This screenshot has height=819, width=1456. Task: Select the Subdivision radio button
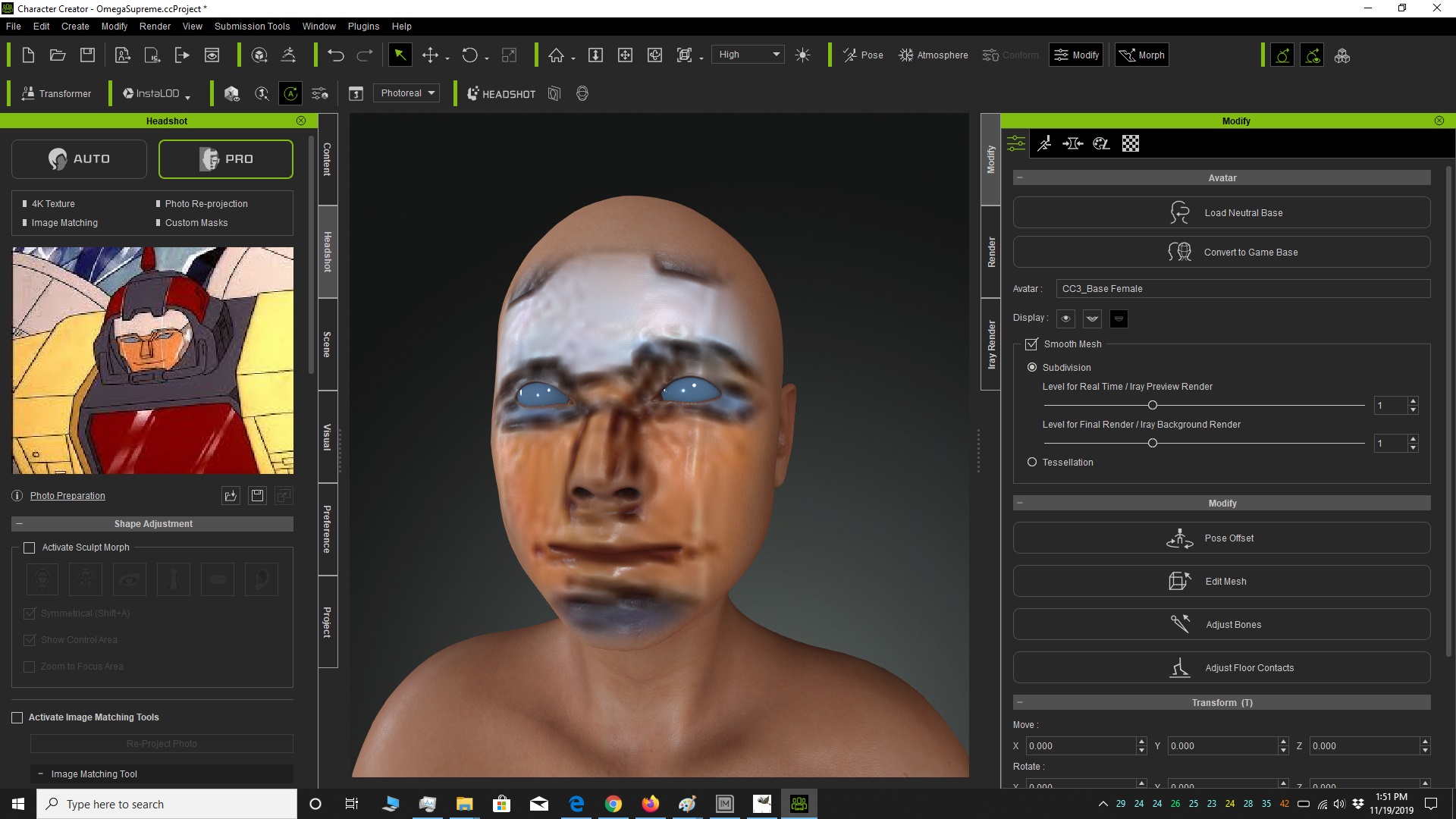[1031, 367]
